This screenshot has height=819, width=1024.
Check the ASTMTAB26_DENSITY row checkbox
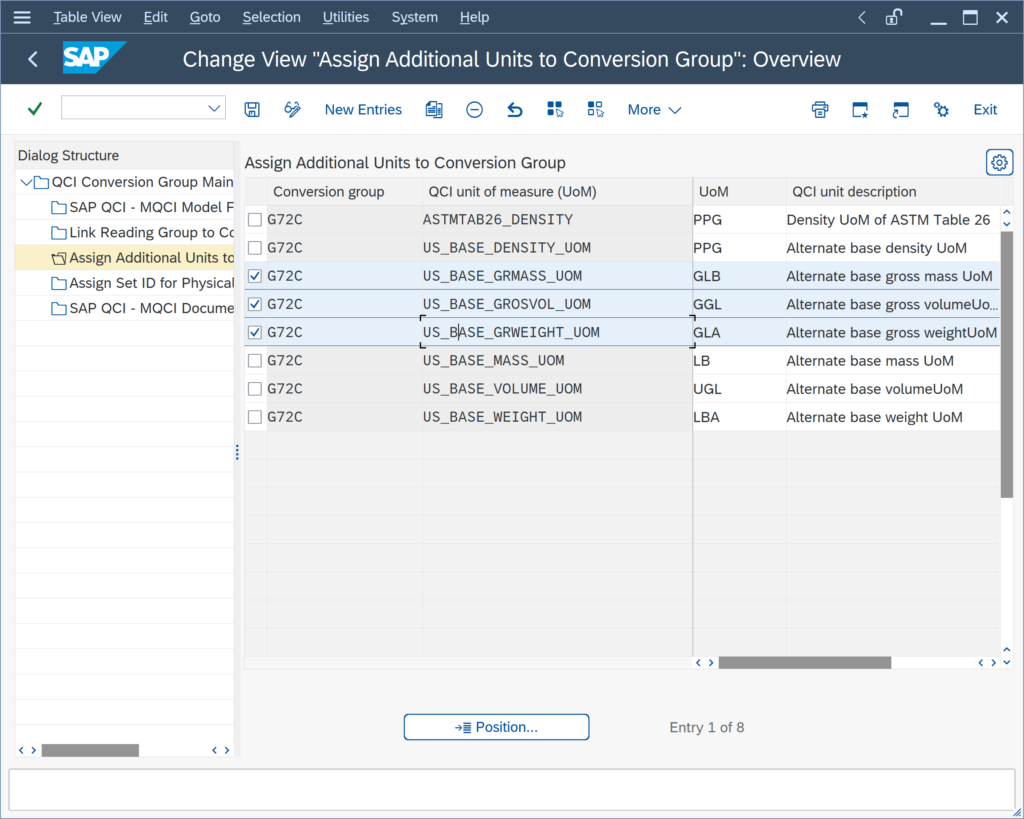[x=255, y=220]
